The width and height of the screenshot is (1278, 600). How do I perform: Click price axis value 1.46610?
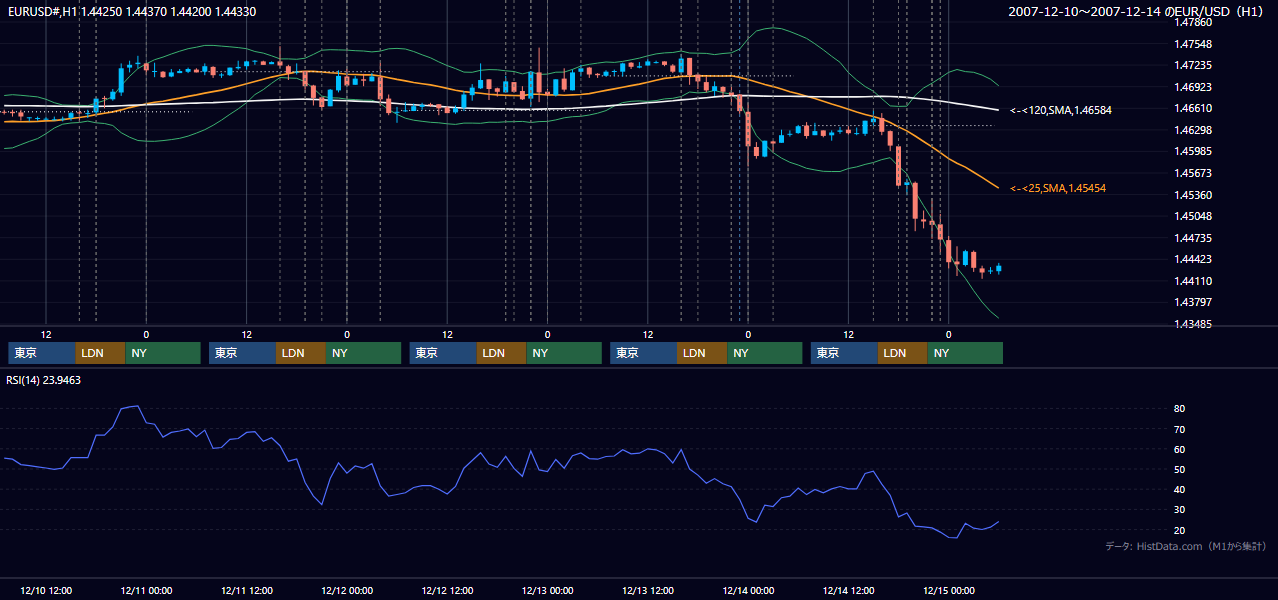1193,108
